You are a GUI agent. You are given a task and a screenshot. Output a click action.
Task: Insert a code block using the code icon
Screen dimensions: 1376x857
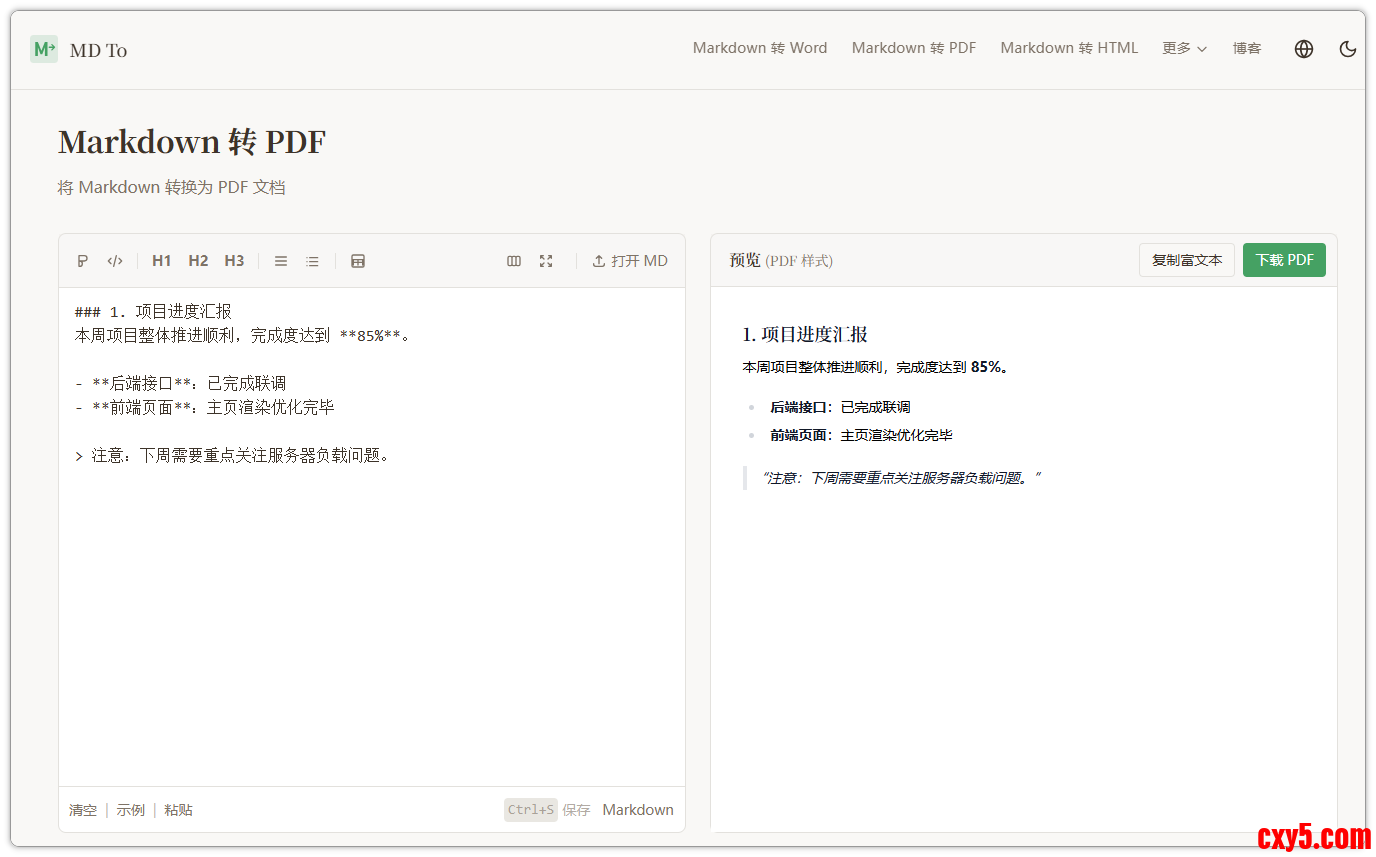click(115, 261)
